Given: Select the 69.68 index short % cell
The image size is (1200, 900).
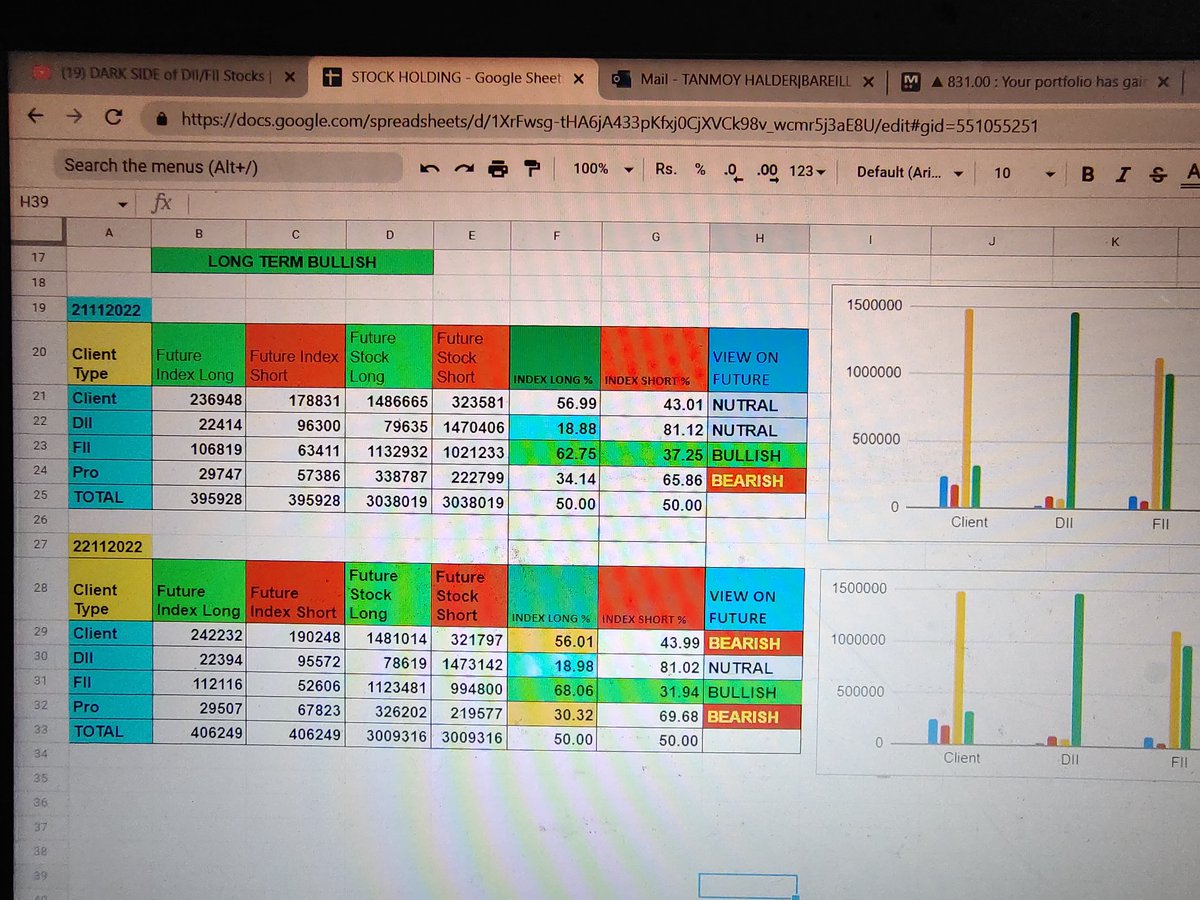Looking at the screenshot, I should (x=653, y=717).
